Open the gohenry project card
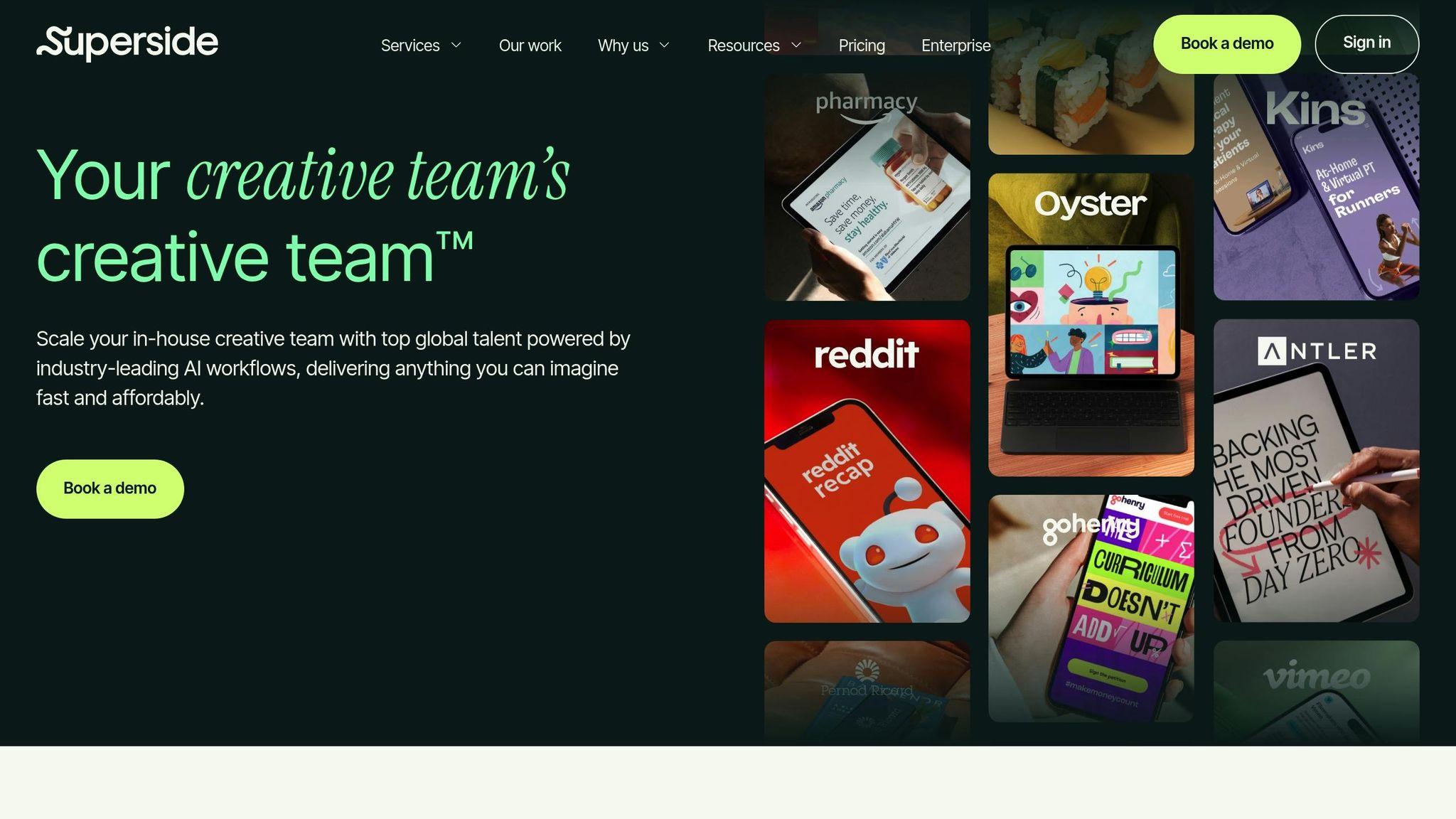1456x819 pixels. (x=1091, y=609)
